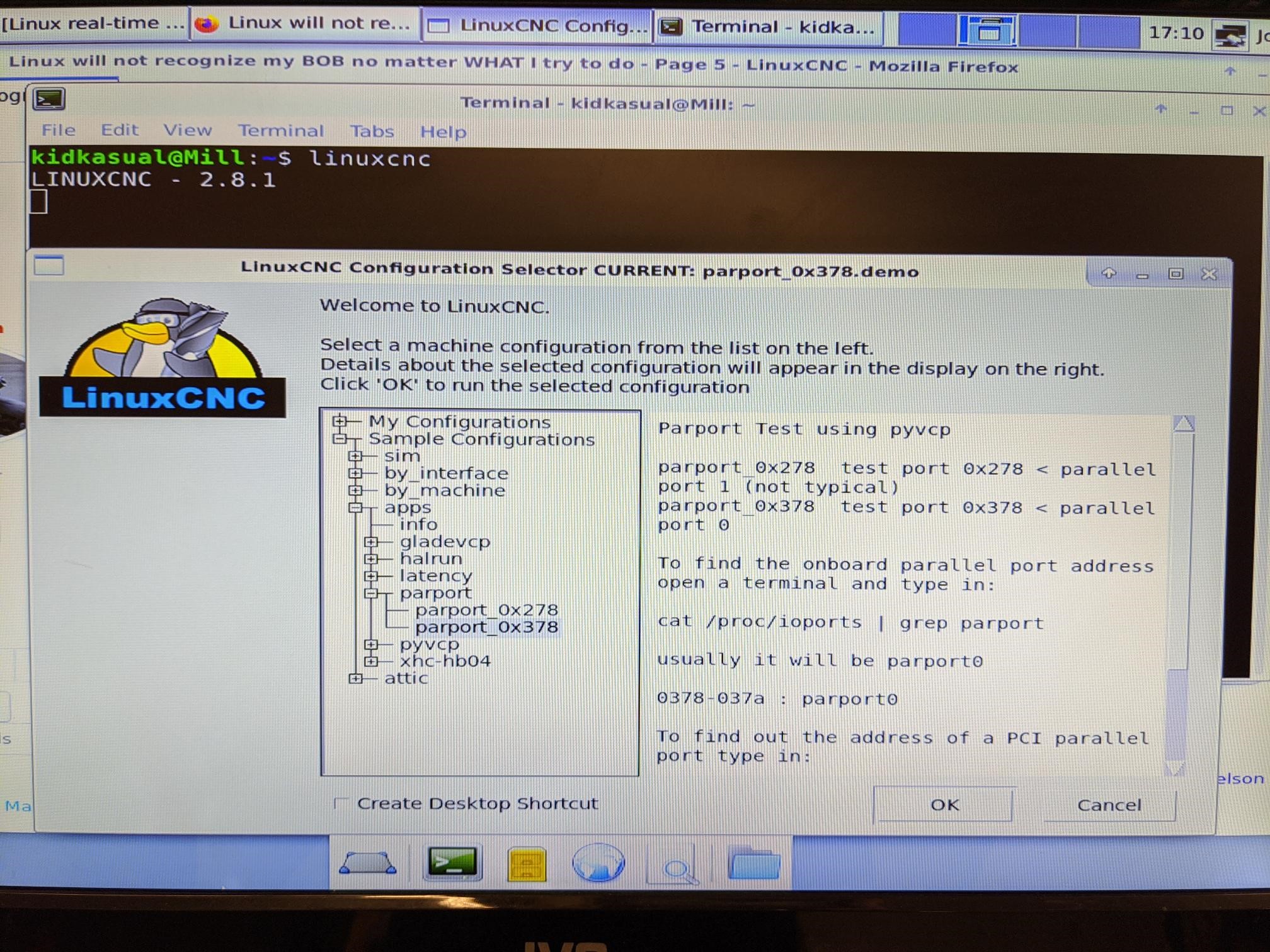Image resolution: width=1270 pixels, height=952 pixels.
Task: Open Terminal File menu
Action: [x=59, y=130]
